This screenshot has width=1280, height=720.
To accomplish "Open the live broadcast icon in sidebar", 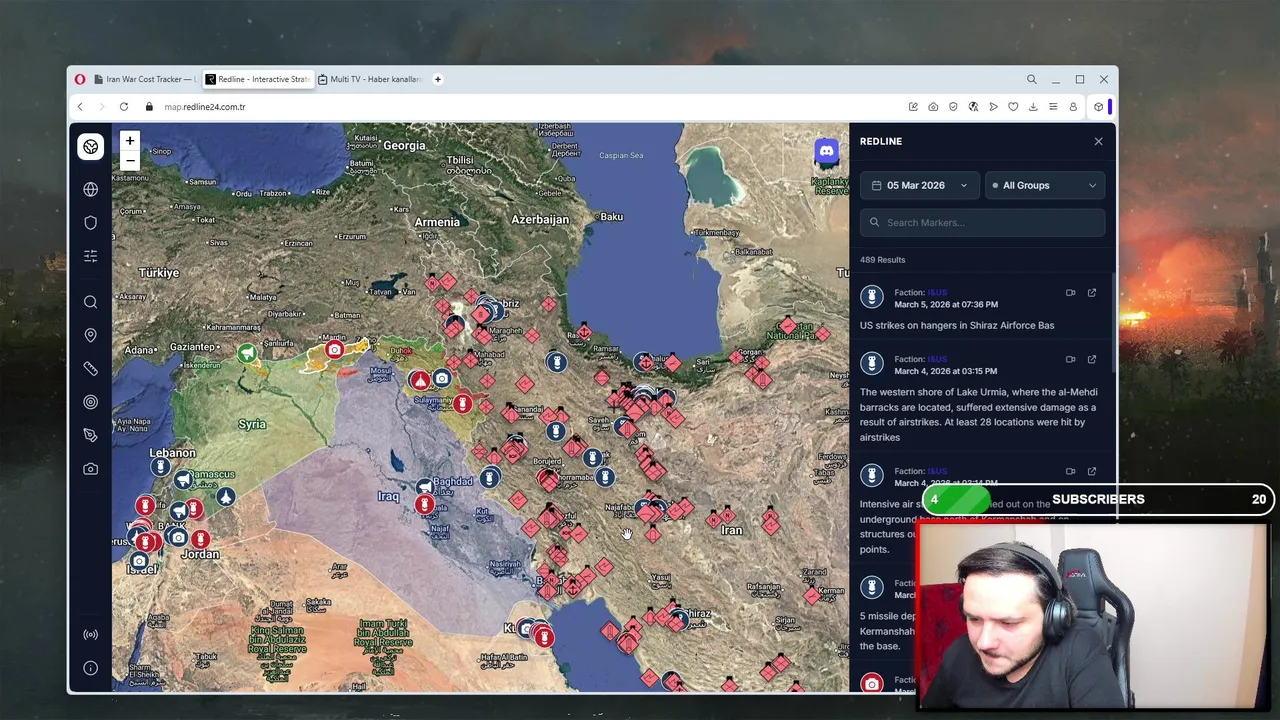I will click(x=90, y=634).
